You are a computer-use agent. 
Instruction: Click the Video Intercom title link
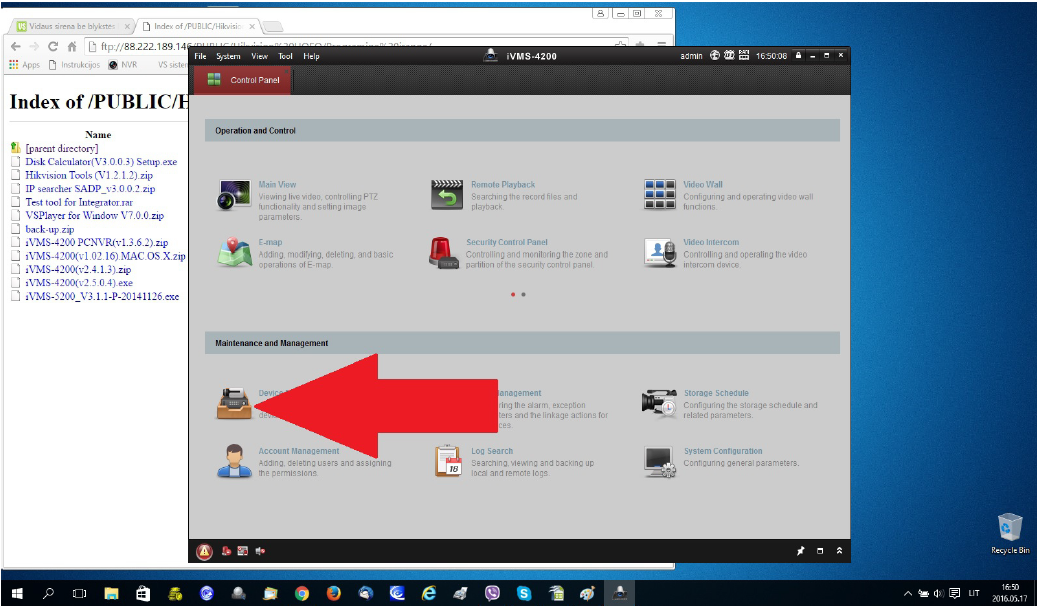point(711,242)
